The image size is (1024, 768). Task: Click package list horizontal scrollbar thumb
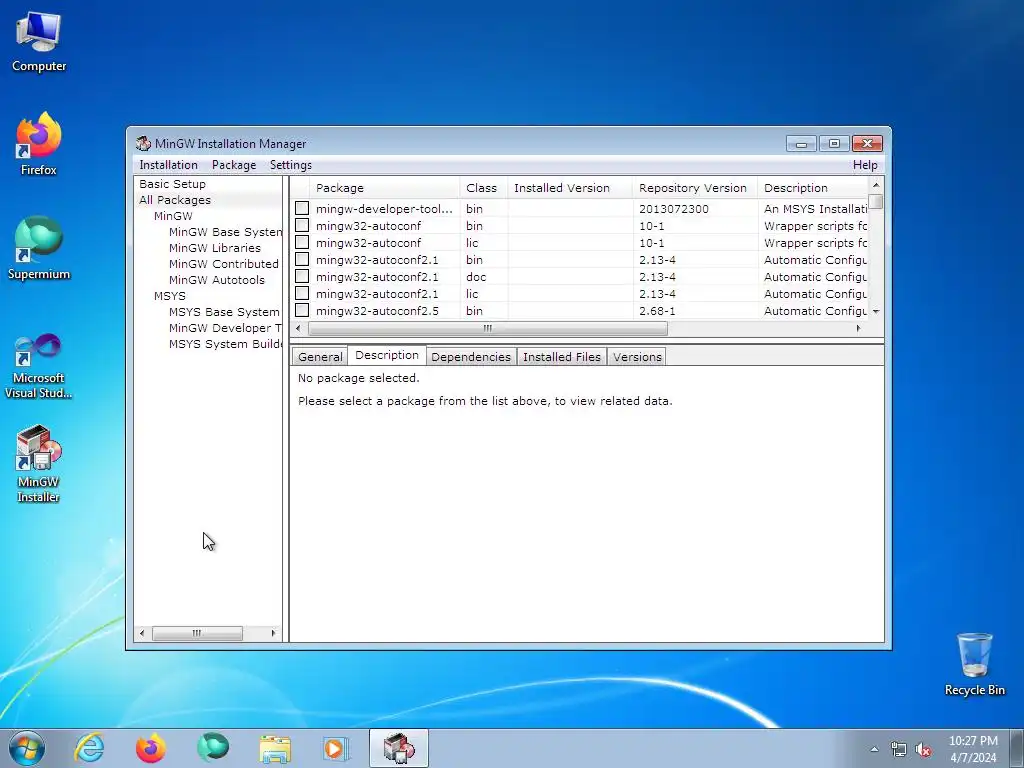[x=488, y=328]
